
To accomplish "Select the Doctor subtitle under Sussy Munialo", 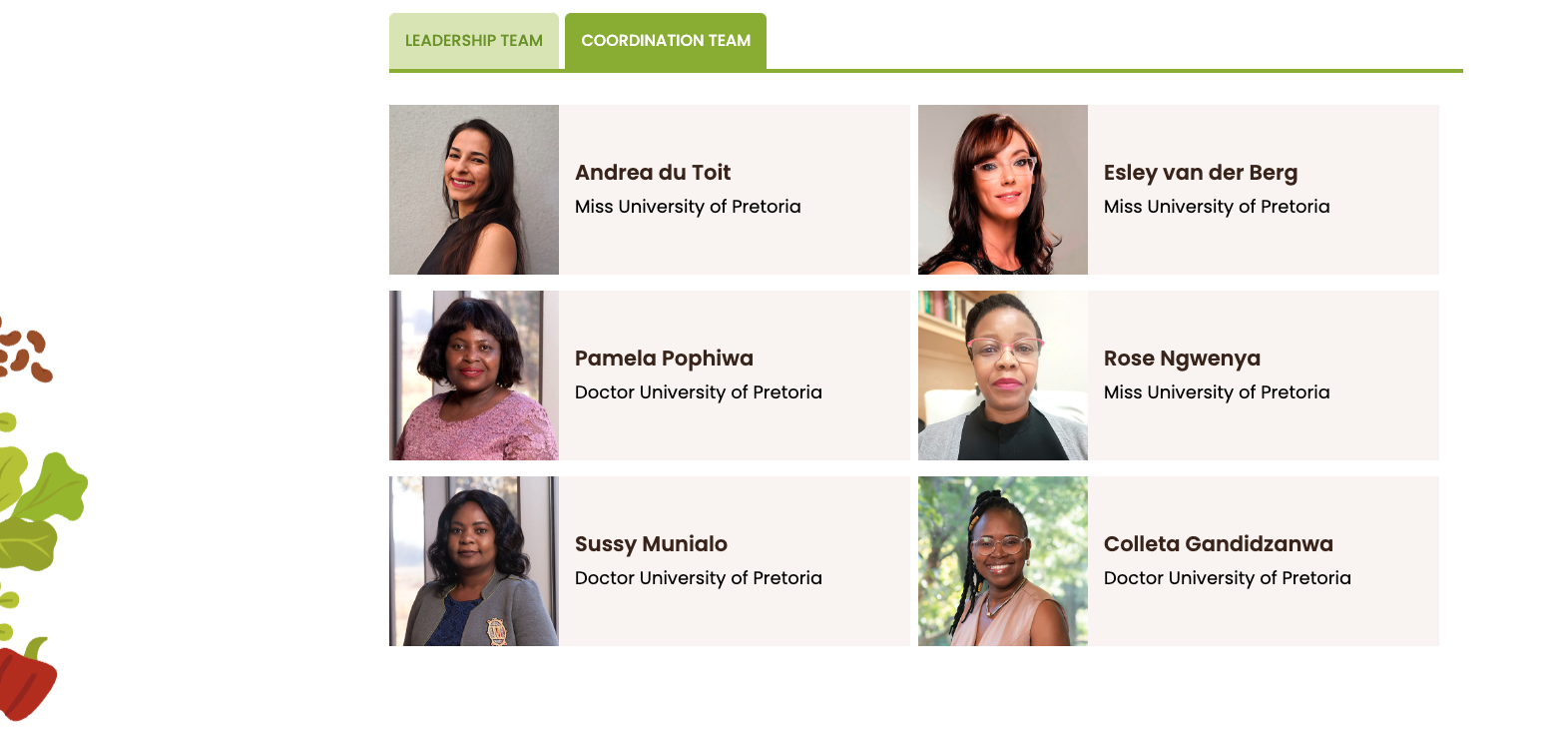I will click(699, 578).
